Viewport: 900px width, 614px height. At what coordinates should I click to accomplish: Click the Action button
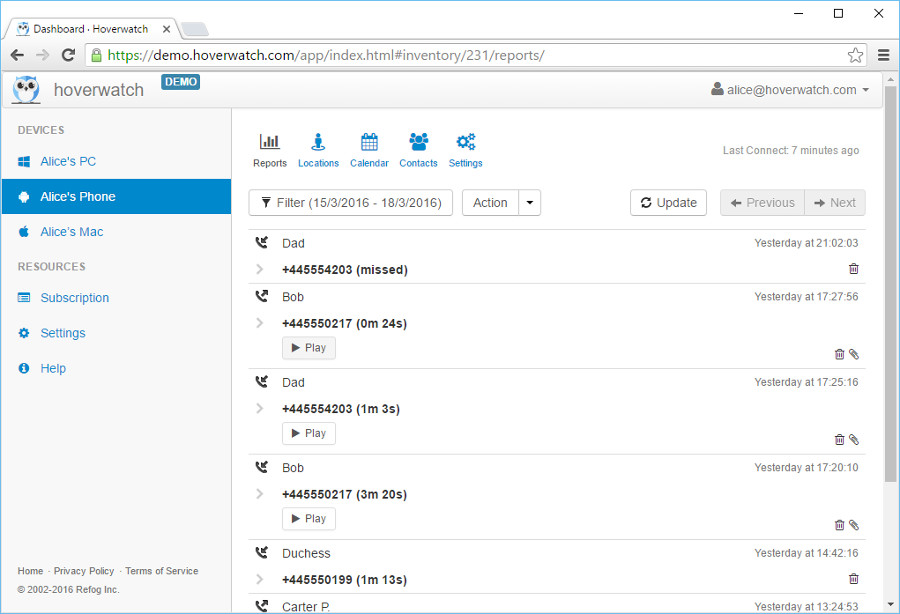pos(490,203)
